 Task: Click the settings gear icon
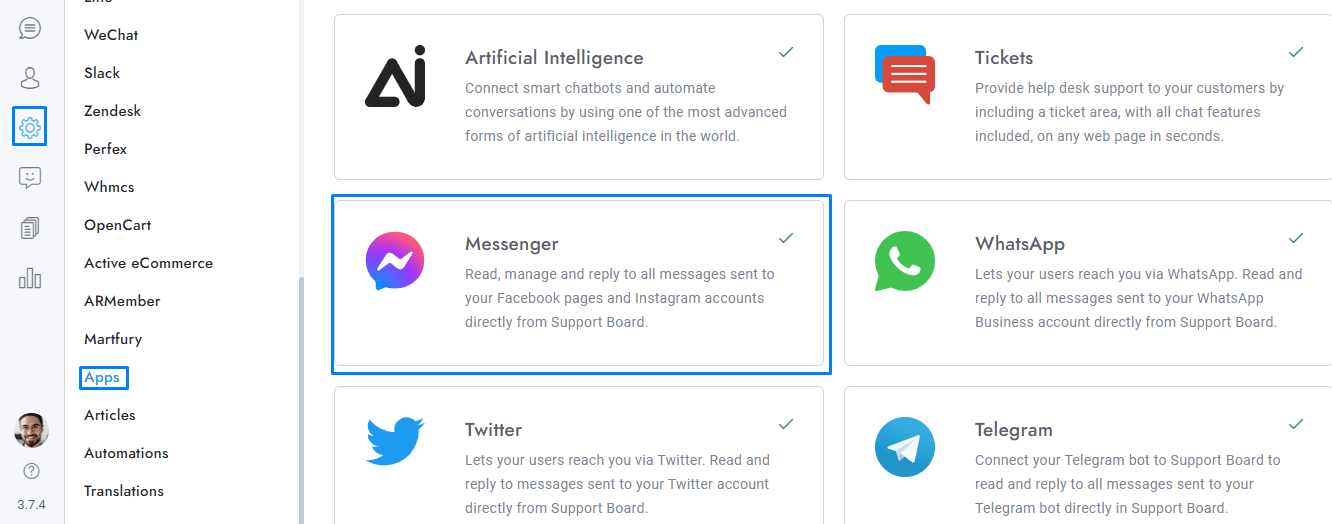pos(30,127)
